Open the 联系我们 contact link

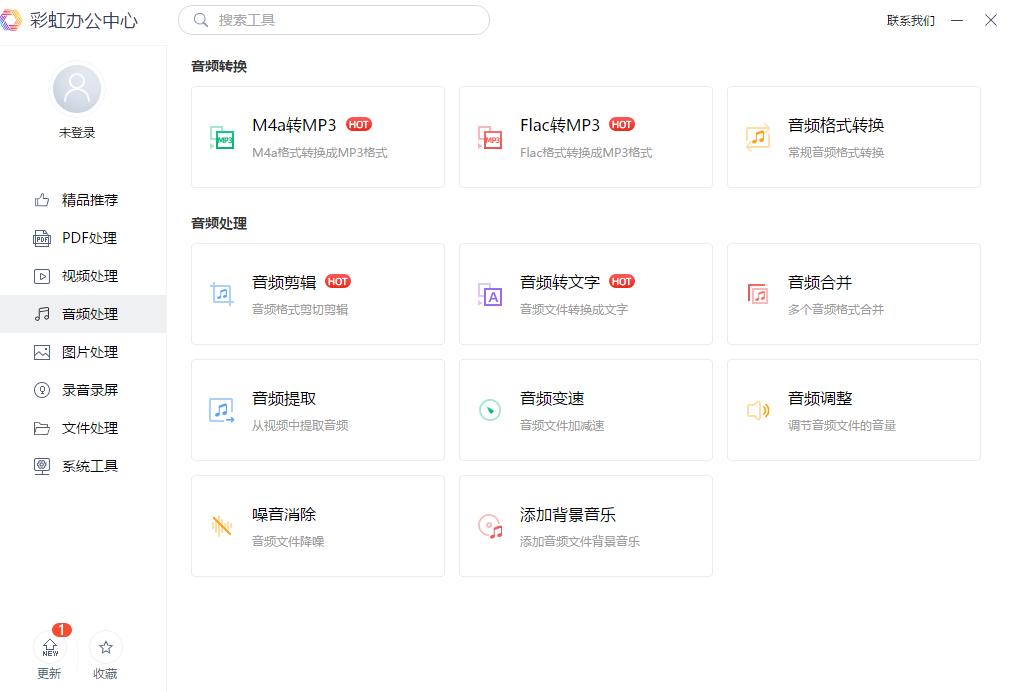tap(909, 20)
